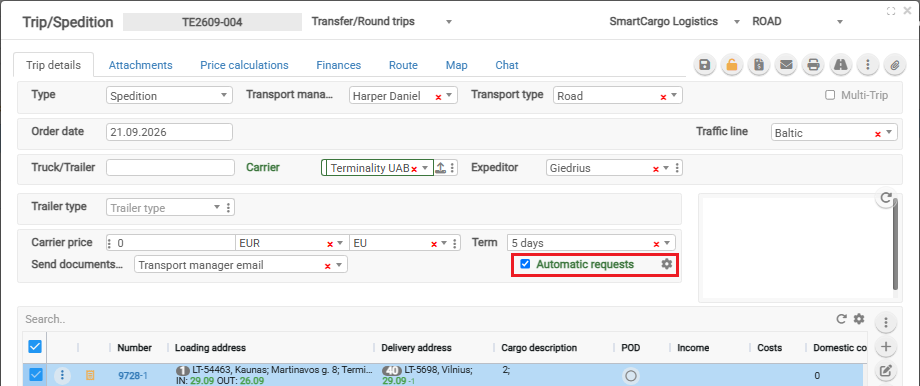
Task: Open three-dot options next to Carrier upload icon
Action: [x=452, y=168]
